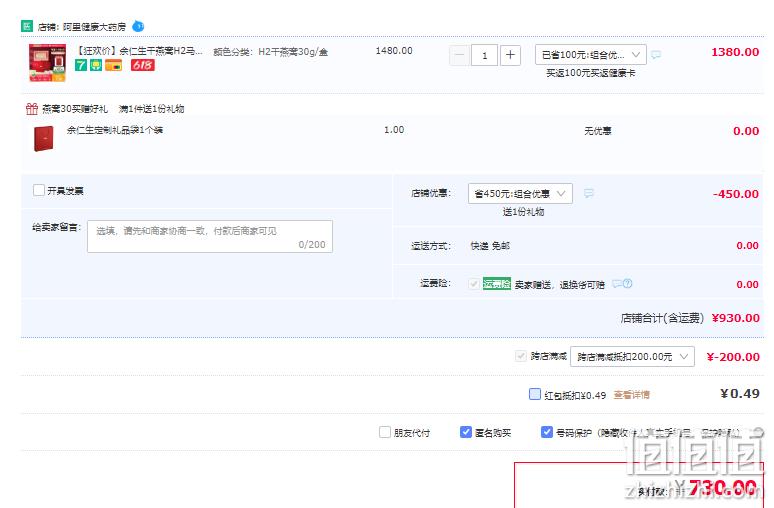Increase quantity with the plus button
The width and height of the screenshot is (774, 508).
tap(510, 55)
